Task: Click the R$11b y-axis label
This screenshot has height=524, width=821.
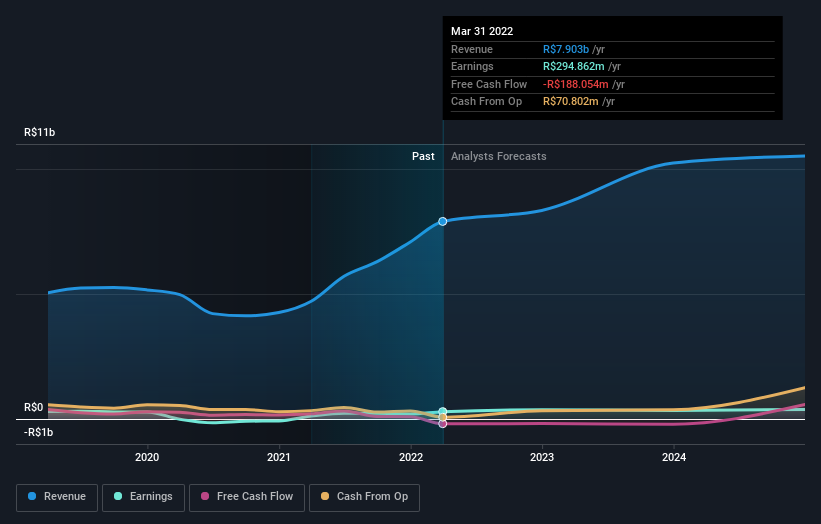Action: (39, 132)
